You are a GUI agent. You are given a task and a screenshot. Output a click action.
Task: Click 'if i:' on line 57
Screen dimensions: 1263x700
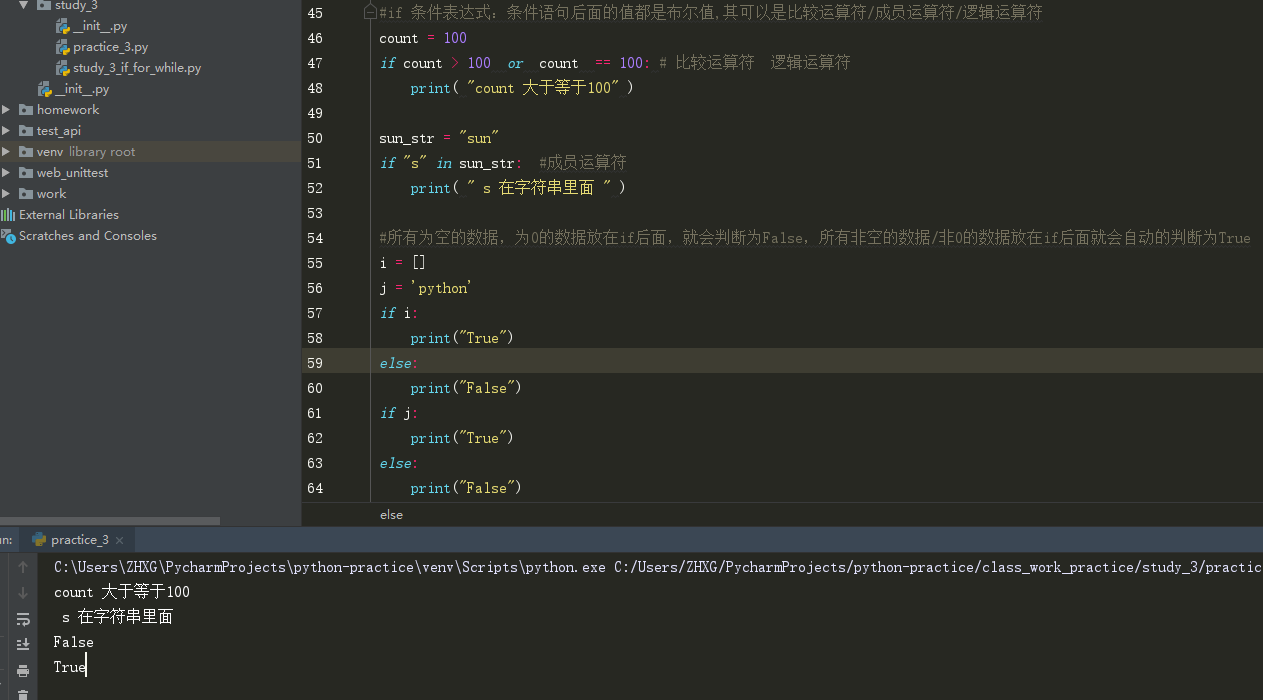(x=399, y=313)
